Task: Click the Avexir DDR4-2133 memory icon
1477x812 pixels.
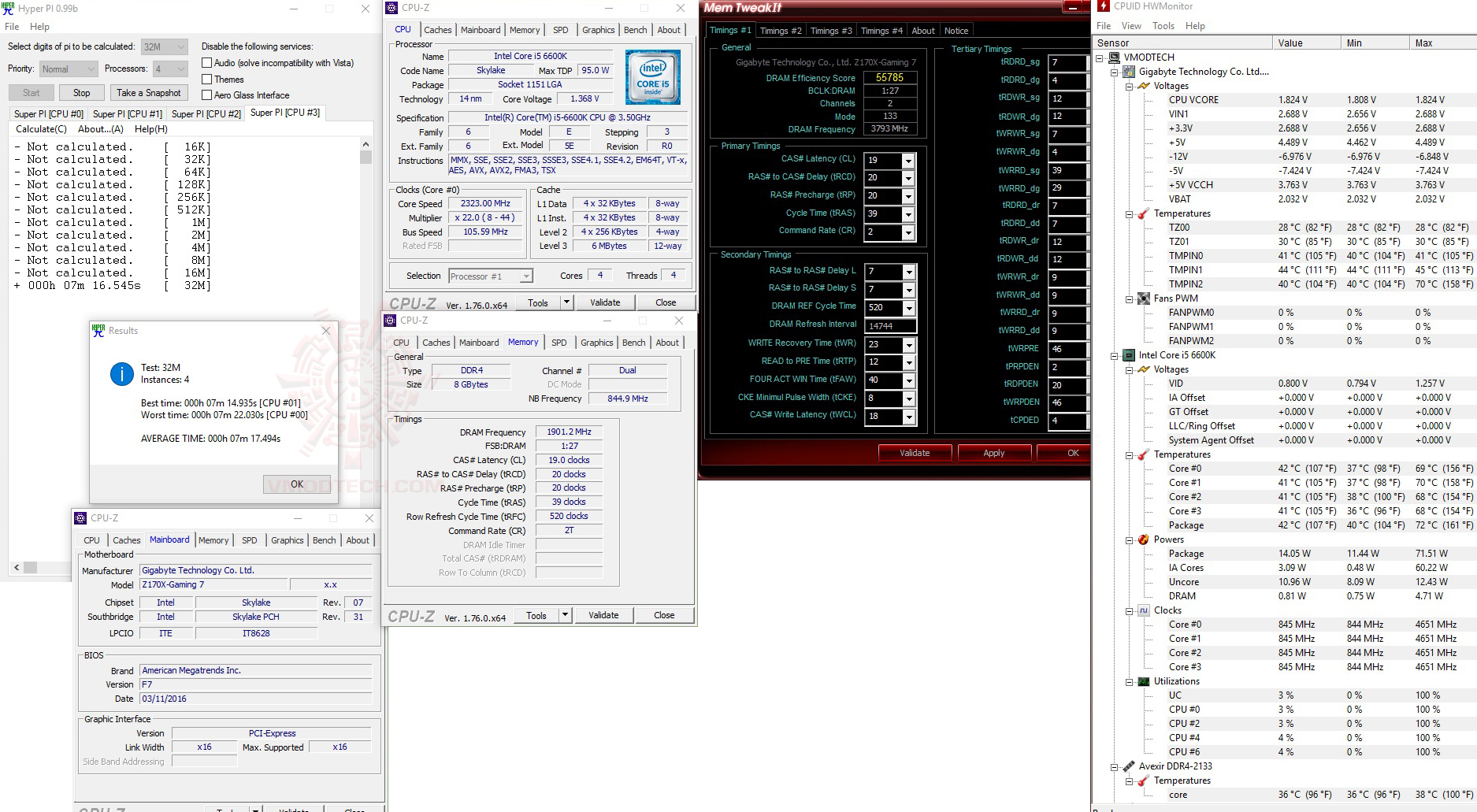Action: [1129, 766]
